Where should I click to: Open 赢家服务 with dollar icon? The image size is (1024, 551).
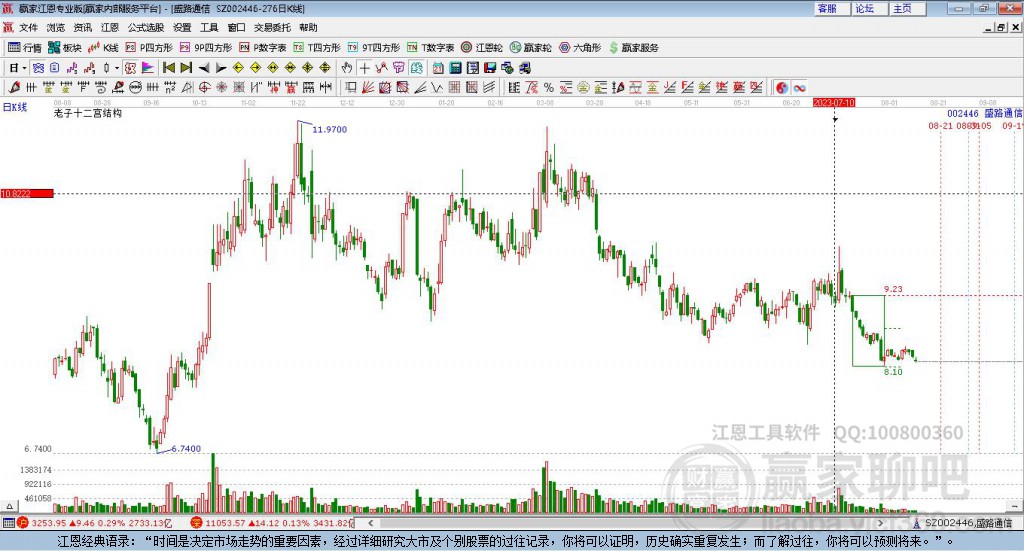pos(633,48)
